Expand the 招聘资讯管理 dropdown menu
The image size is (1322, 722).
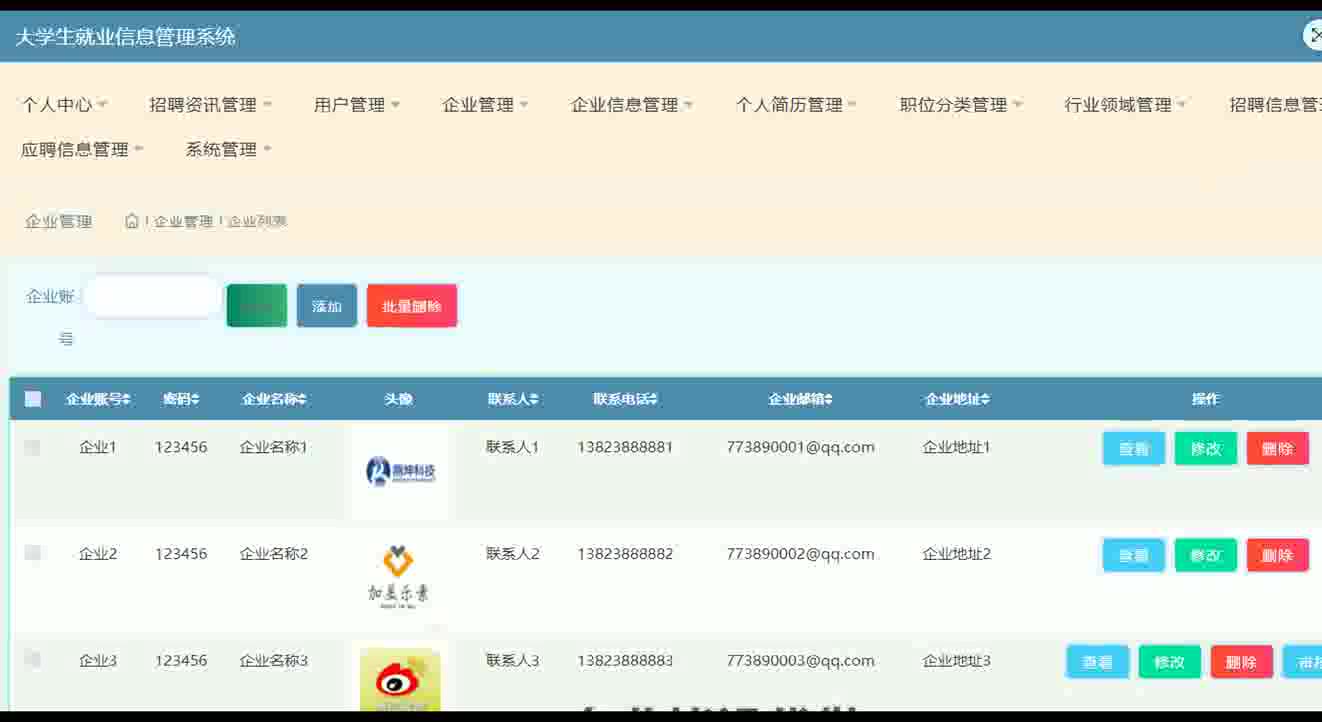(x=211, y=104)
